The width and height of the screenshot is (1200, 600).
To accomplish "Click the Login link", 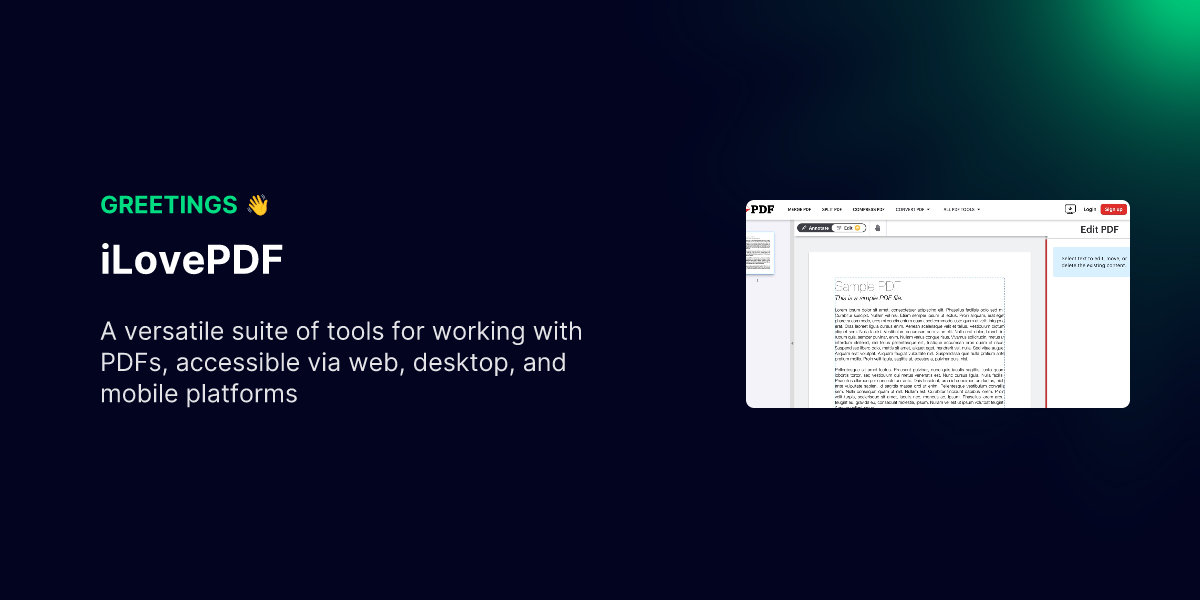I will 1090,209.
